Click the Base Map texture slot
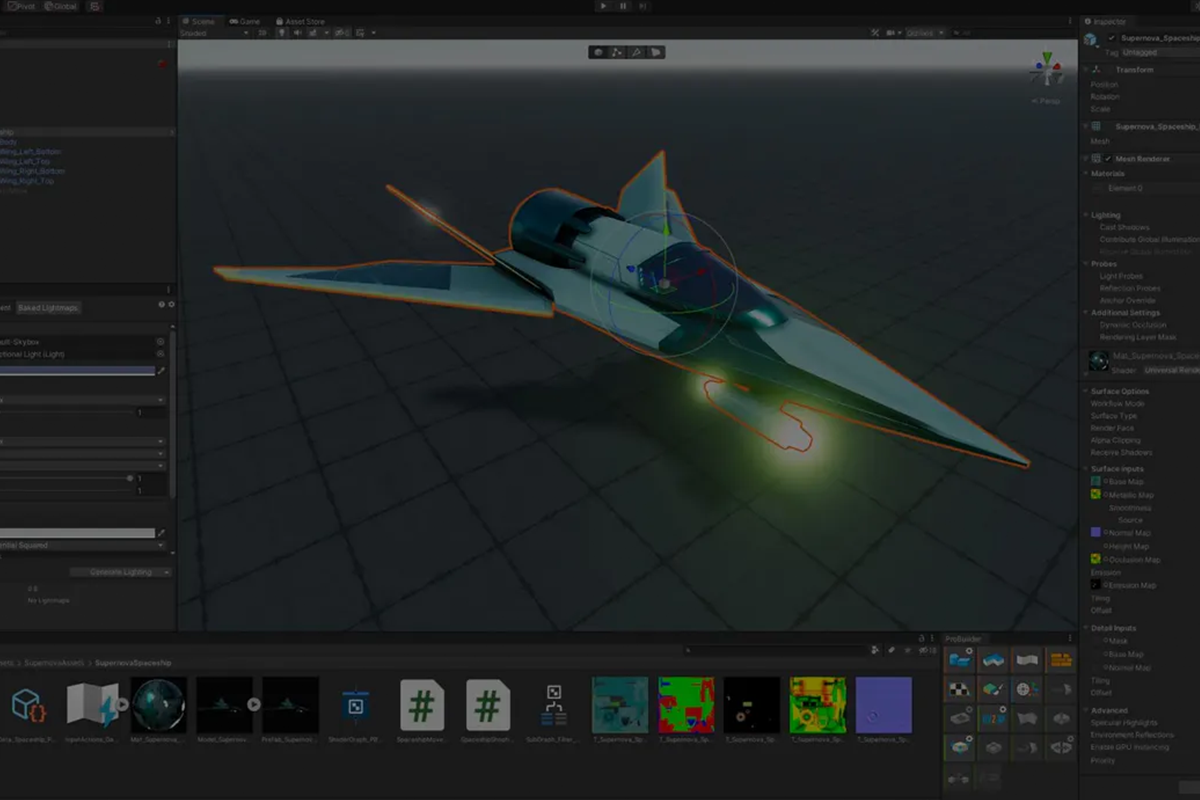1200x800 pixels. point(1096,482)
